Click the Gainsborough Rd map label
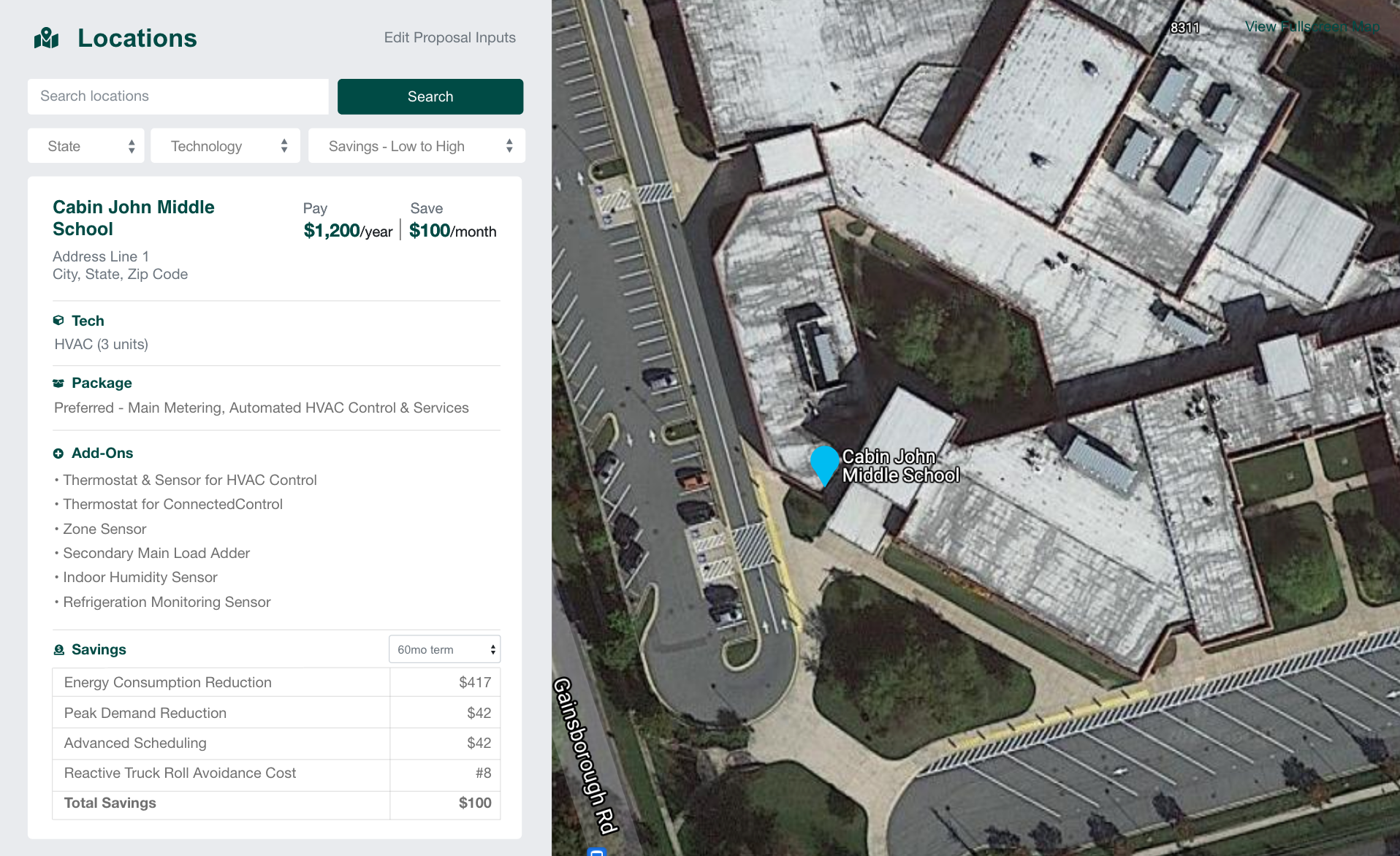Screen dimensions: 1400x856 coord(585,756)
